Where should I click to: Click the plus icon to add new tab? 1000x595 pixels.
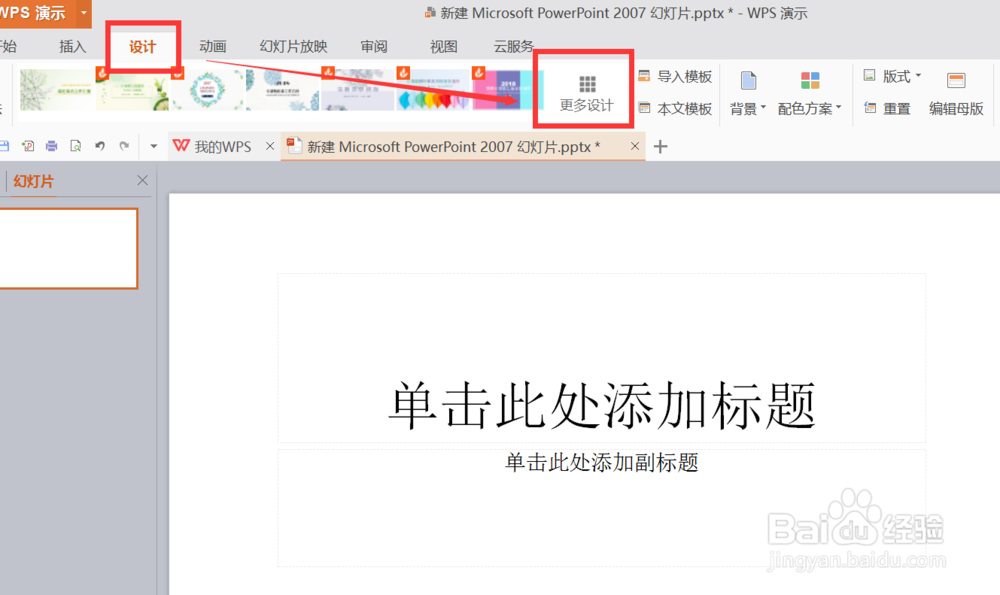(x=661, y=147)
